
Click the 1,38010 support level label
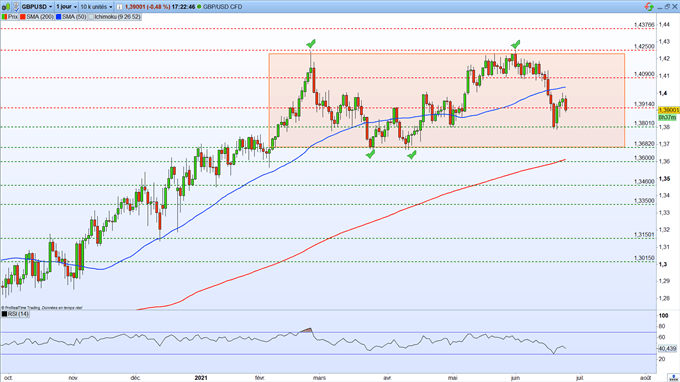pos(644,123)
